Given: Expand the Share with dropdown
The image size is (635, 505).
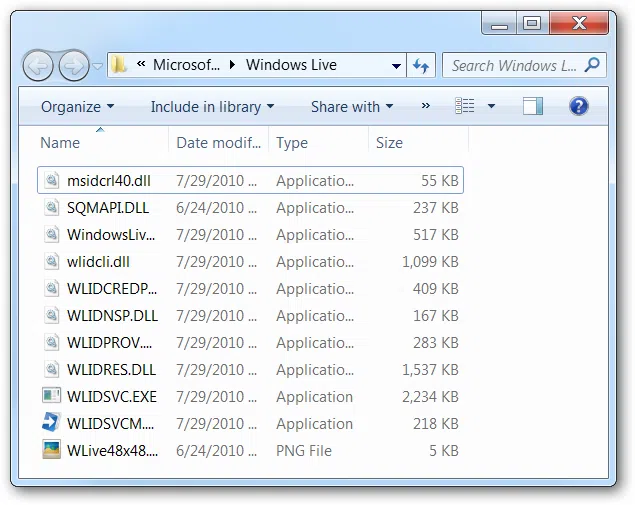Looking at the screenshot, I should point(351,106).
